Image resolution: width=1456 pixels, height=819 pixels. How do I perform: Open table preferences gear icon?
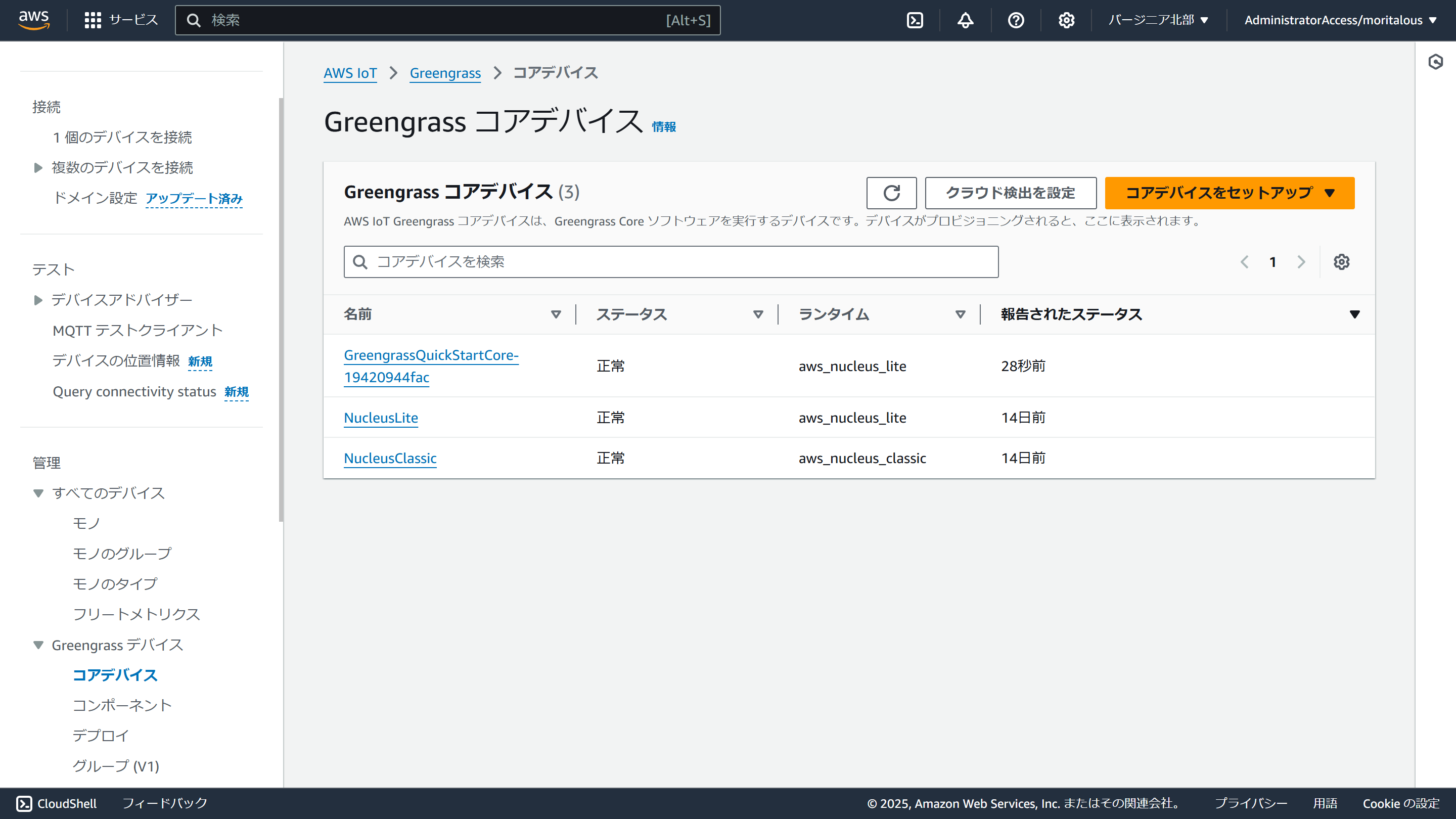coord(1341,262)
